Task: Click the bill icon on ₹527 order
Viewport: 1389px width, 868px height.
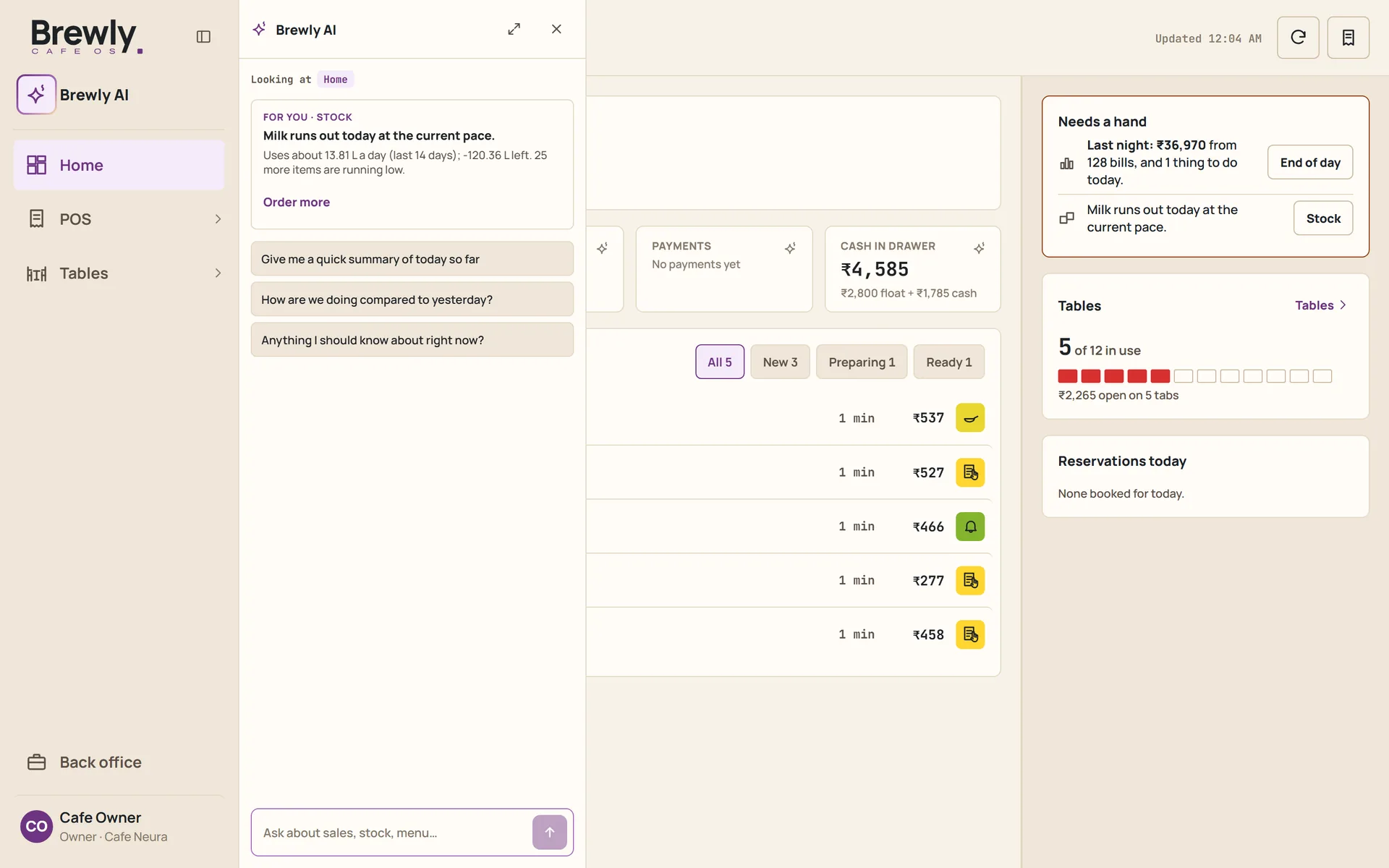Action: pyautogui.click(x=970, y=472)
